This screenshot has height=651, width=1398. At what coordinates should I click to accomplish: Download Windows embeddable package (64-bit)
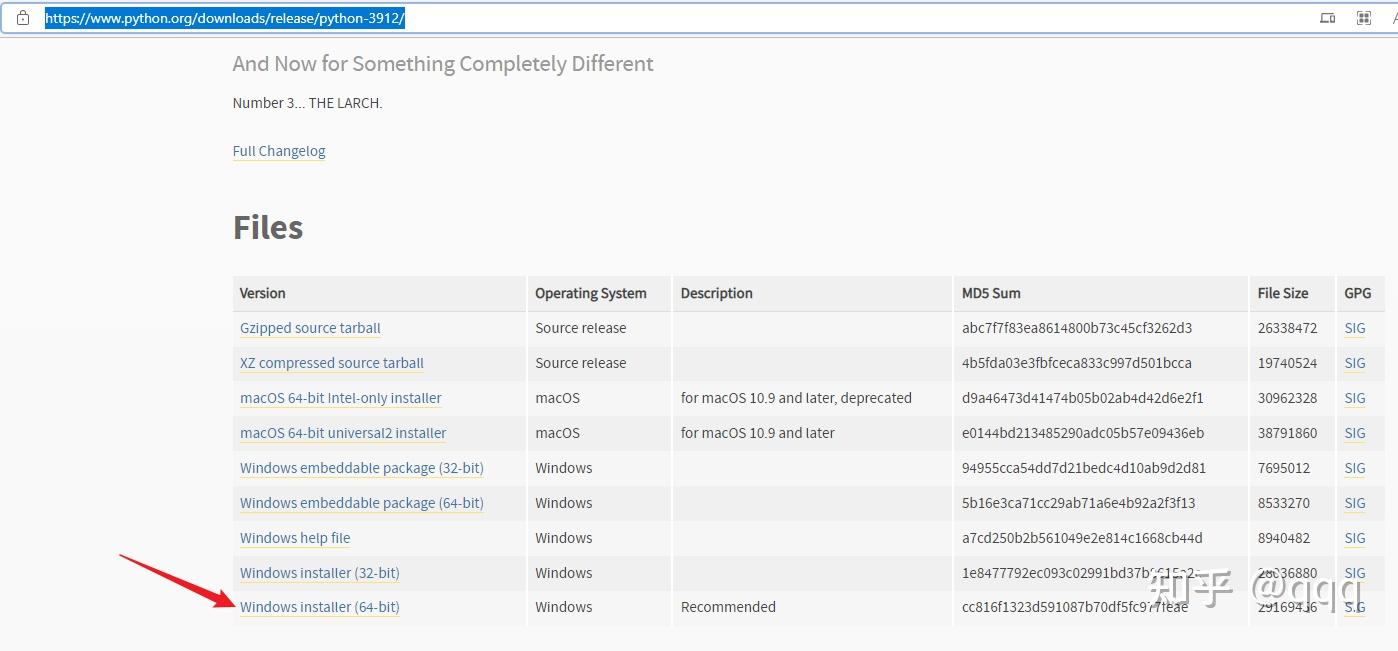(x=361, y=503)
